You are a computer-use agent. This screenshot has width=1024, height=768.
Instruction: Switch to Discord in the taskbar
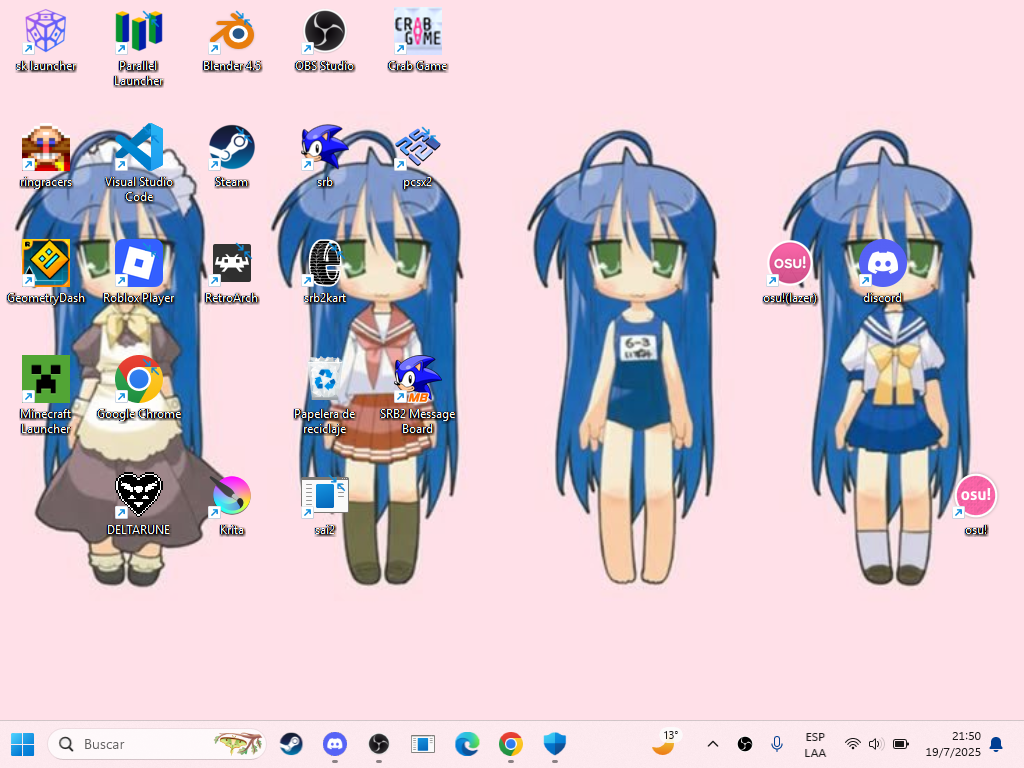click(x=335, y=744)
